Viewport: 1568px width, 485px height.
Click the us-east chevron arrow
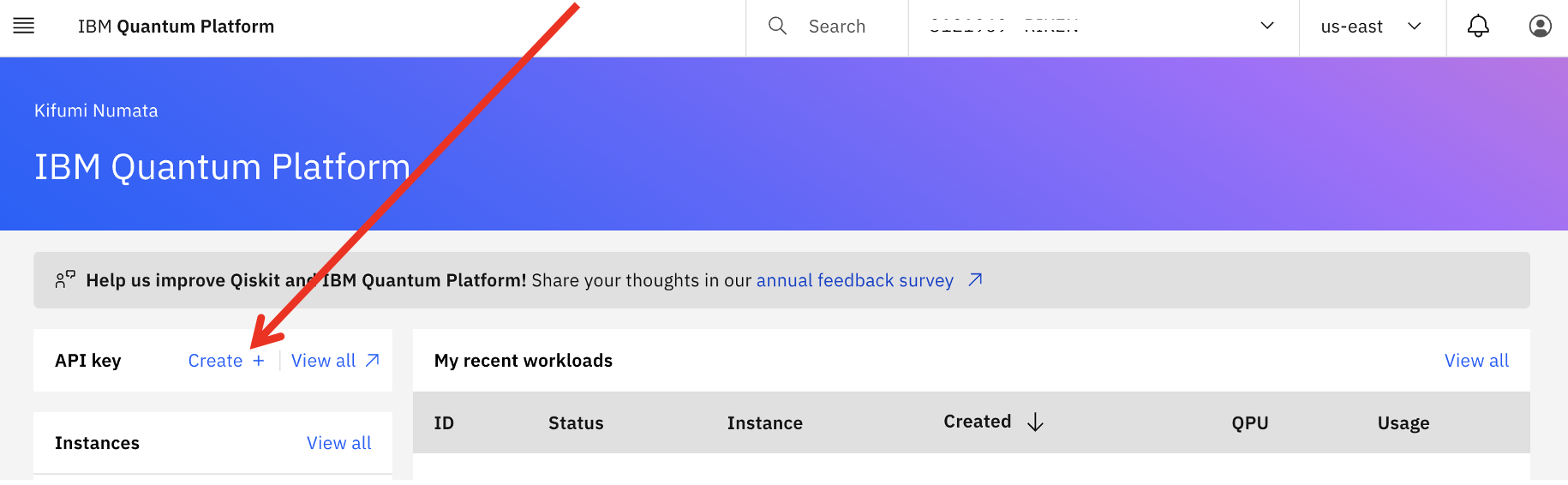(1415, 27)
